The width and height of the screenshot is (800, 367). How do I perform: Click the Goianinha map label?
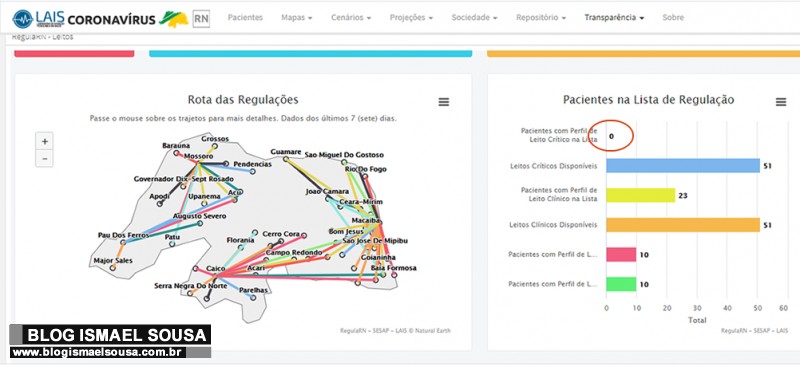click(378, 258)
